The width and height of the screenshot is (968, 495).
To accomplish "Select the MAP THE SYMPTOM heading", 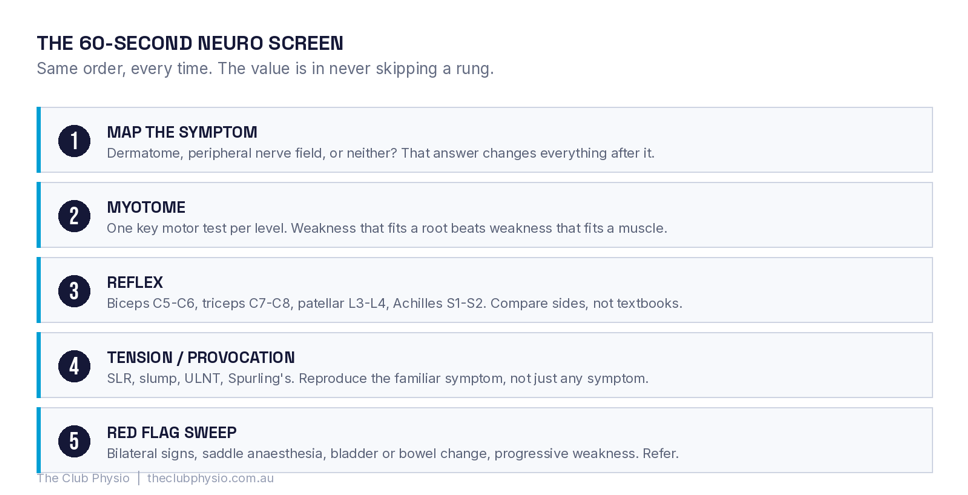I will 182,132.
